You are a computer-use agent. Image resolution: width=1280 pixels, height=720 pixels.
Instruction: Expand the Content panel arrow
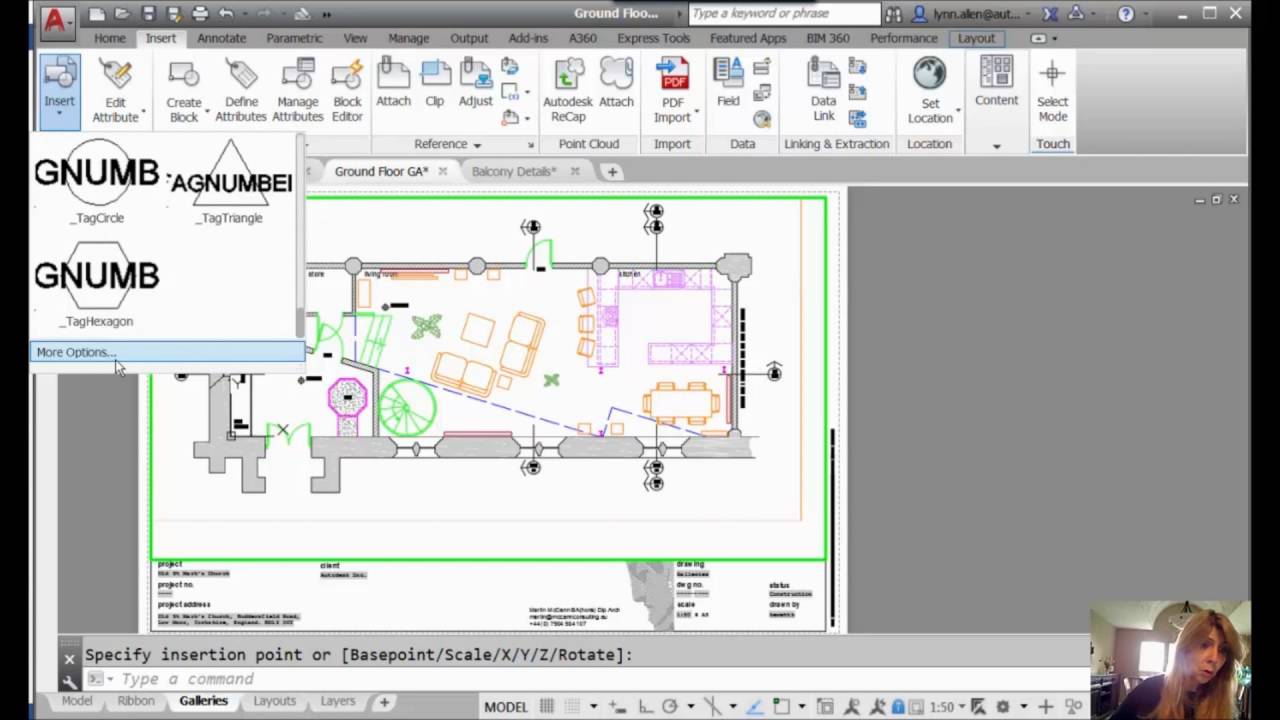[996, 146]
